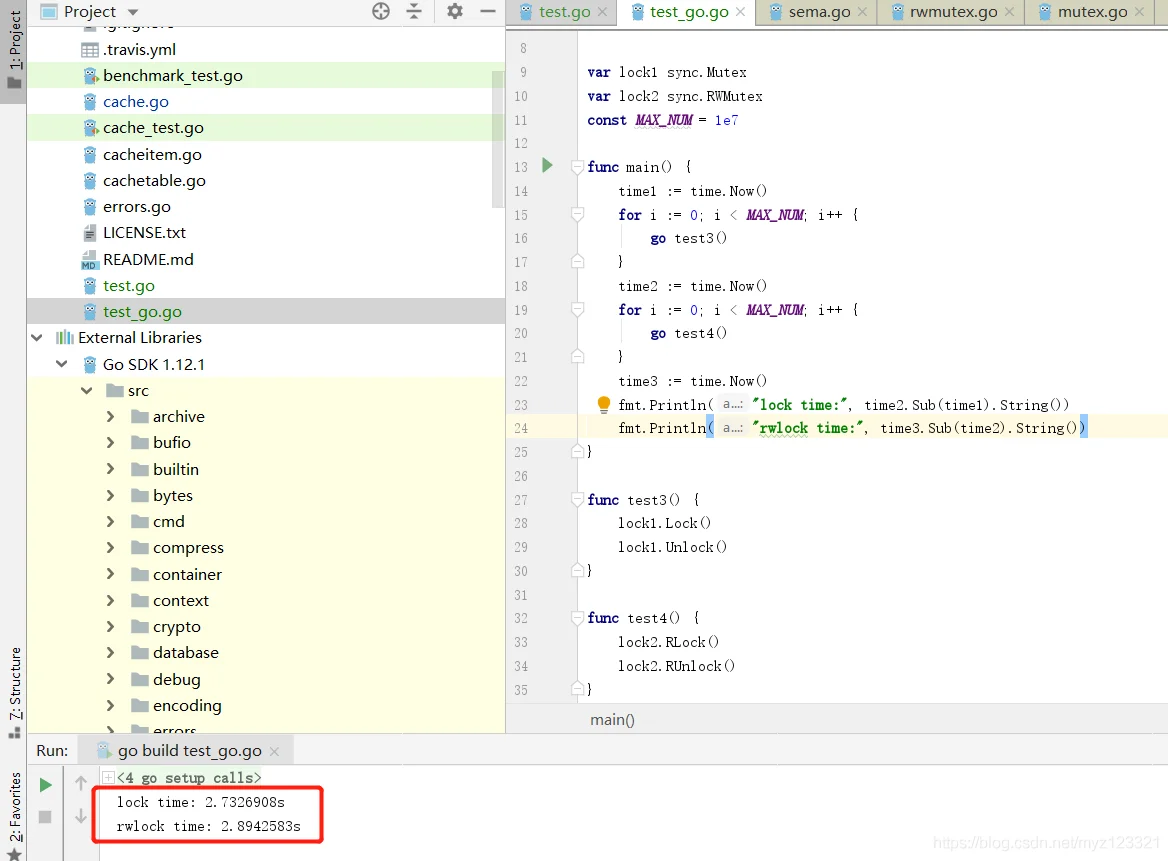Open the Project view dropdown arrow
Screen dimensions: 1168x861
click(x=133, y=12)
